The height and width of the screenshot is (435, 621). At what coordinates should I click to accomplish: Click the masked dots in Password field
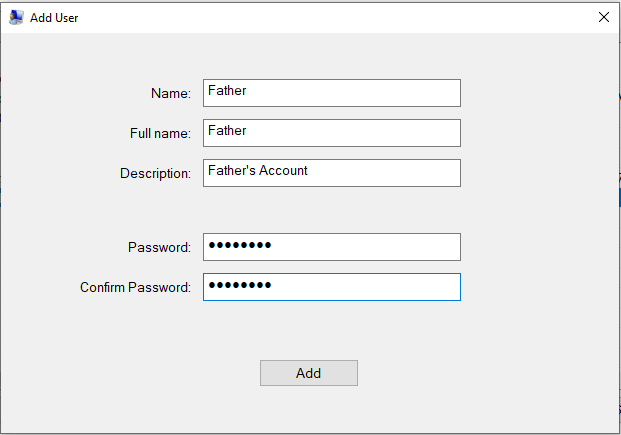pos(239,246)
